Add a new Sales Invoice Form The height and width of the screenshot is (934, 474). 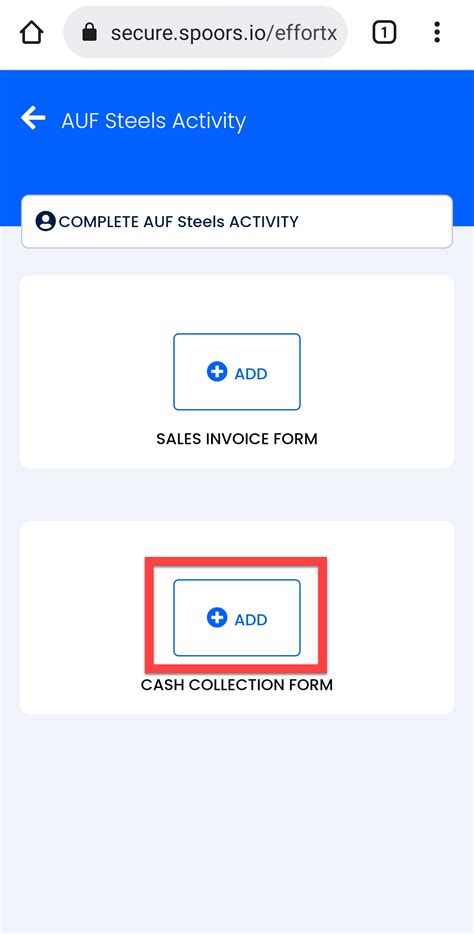click(x=237, y=372)
